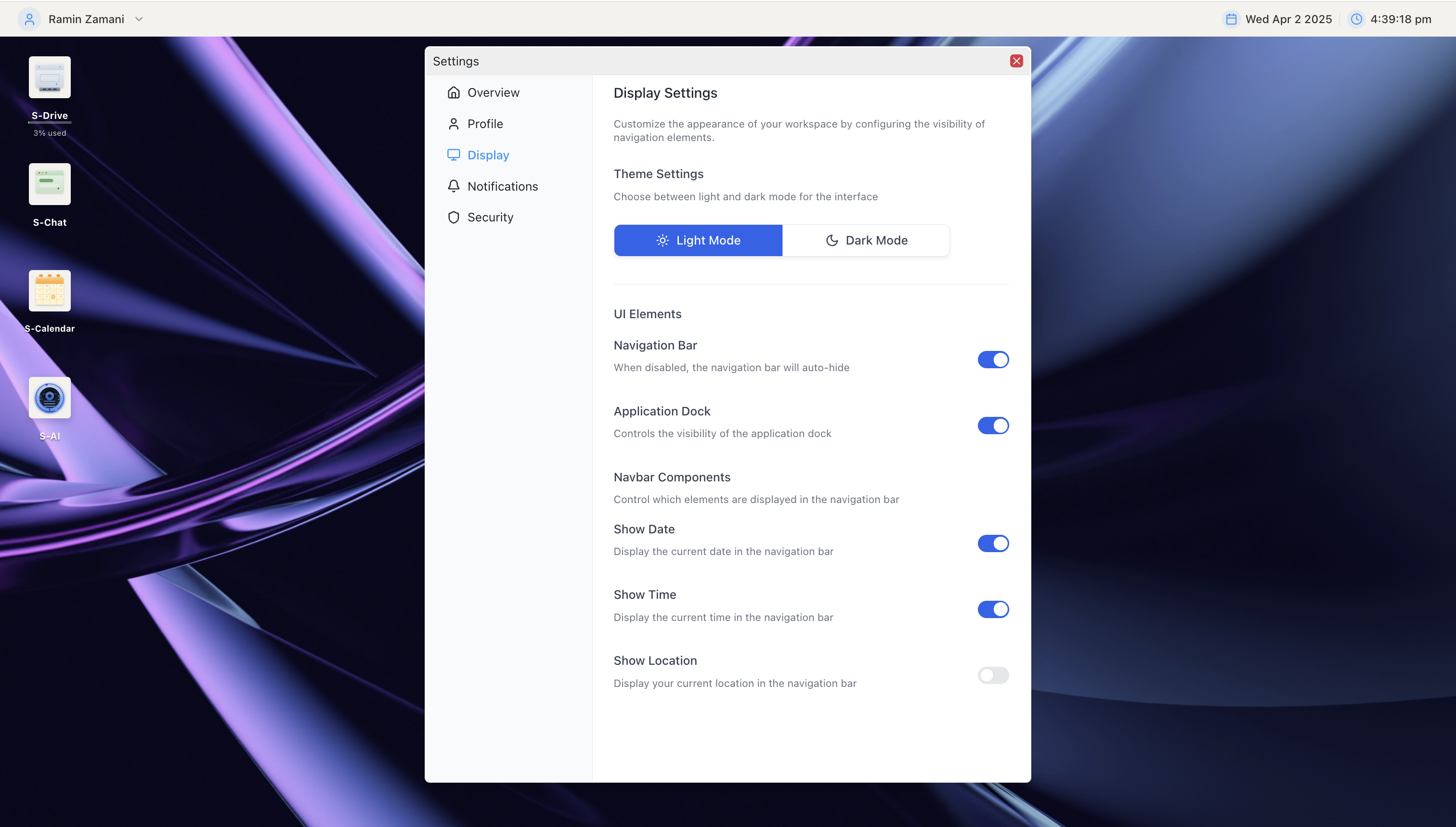Expand the Ramin Zamani user dropdown chevron

click(139, 19)
